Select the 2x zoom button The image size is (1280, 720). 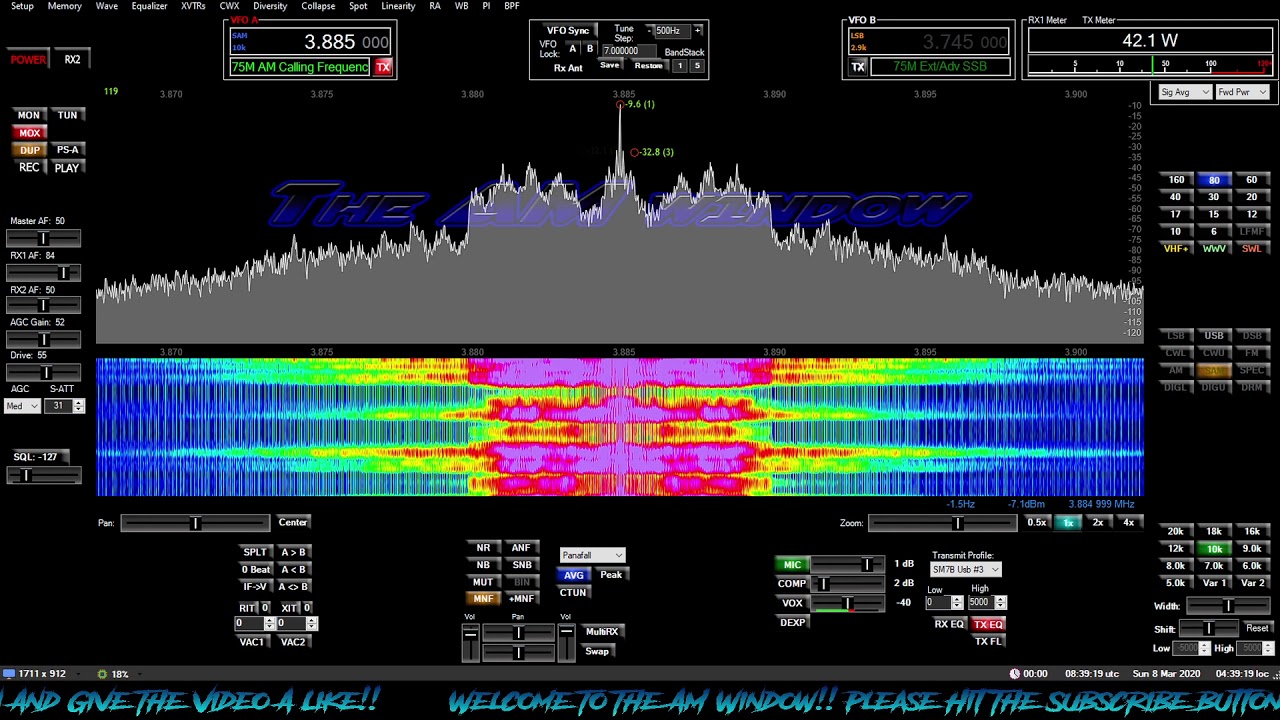(x=1098, y=523)
